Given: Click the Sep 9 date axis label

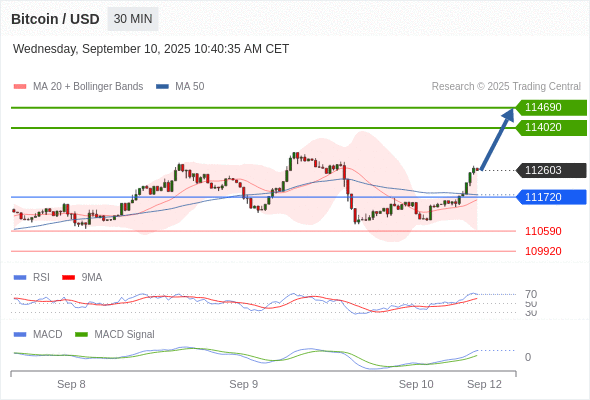Looking at the screenshot, I should coord(243,384).
